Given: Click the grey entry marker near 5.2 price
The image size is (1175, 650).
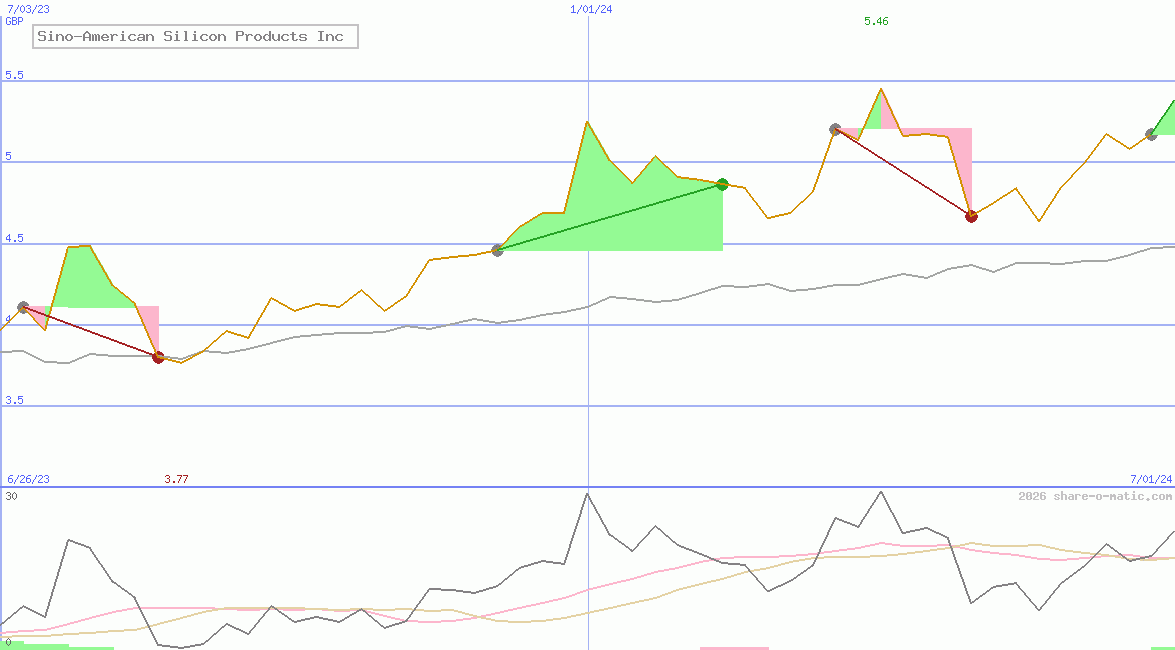Looking at the screenshot, I should (836, 130).
